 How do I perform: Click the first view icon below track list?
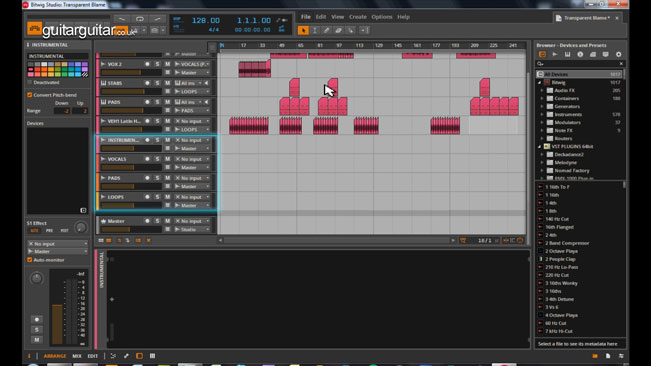(x=101, y=241)
